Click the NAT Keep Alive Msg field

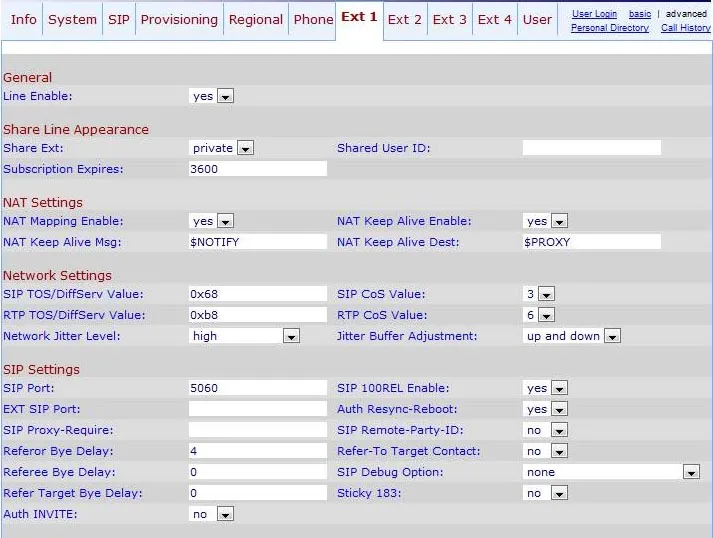point(257,242)
